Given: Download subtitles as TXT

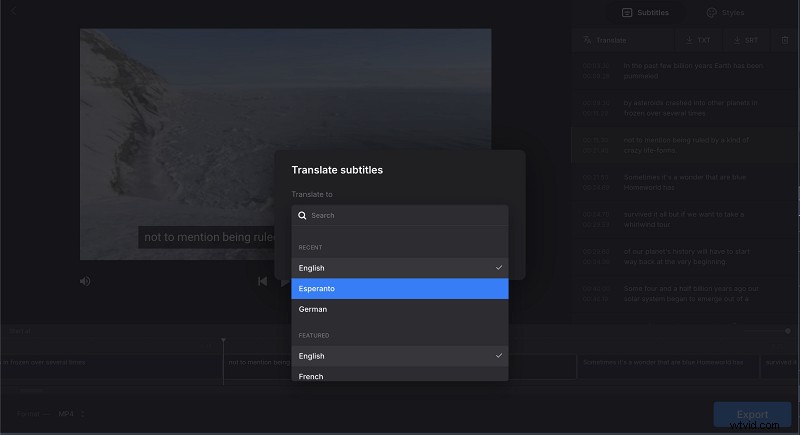Looking at the screenshot, I should [x=699, y=40].
